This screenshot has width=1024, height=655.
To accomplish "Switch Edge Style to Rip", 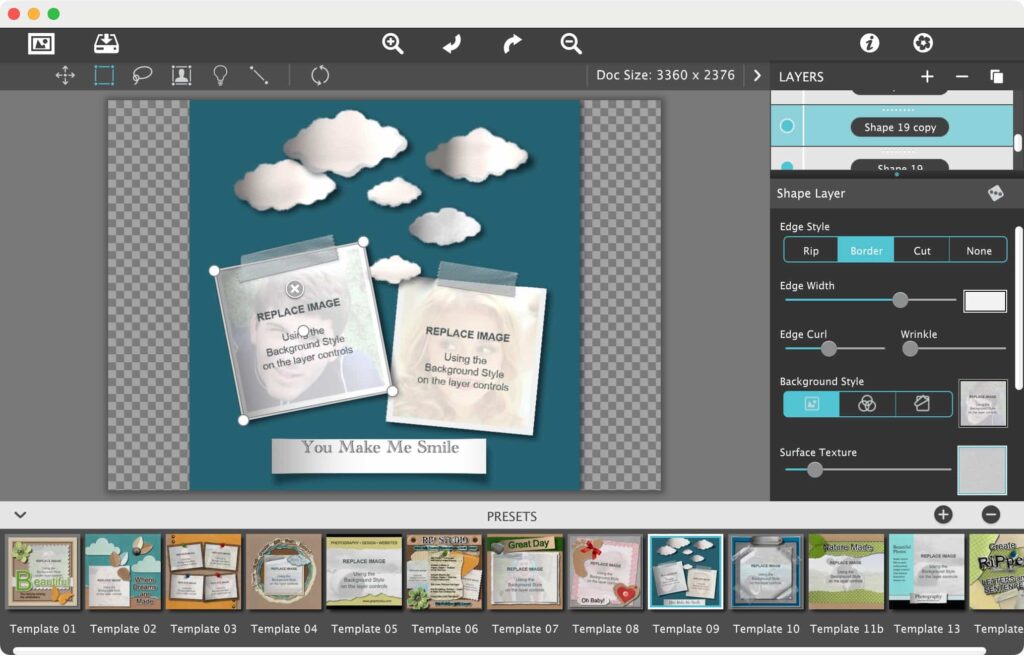I will tap(810, 250).
